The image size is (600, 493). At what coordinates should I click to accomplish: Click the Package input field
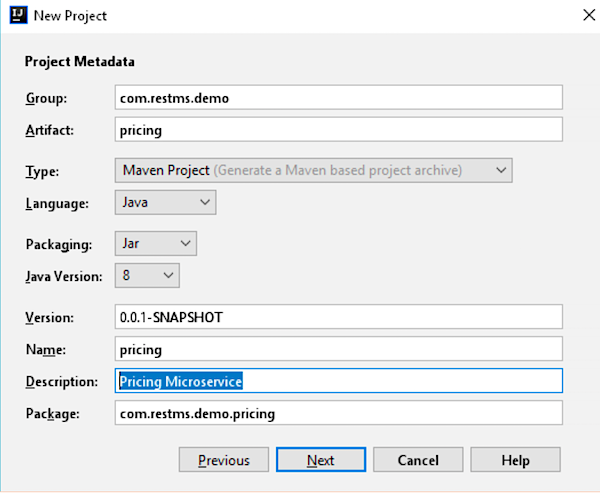click(x=339, y=413)
